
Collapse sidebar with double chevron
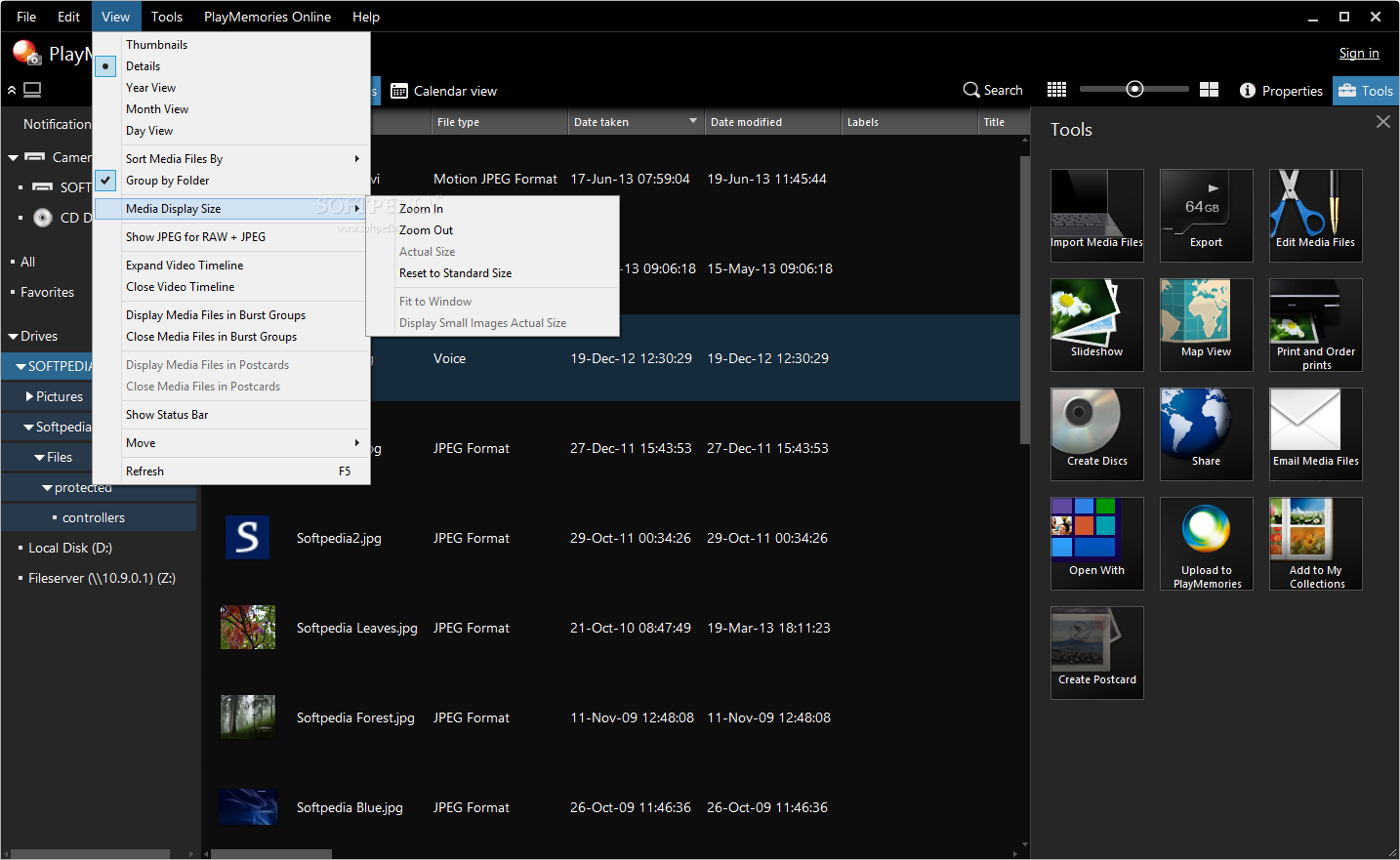(12, 90)
